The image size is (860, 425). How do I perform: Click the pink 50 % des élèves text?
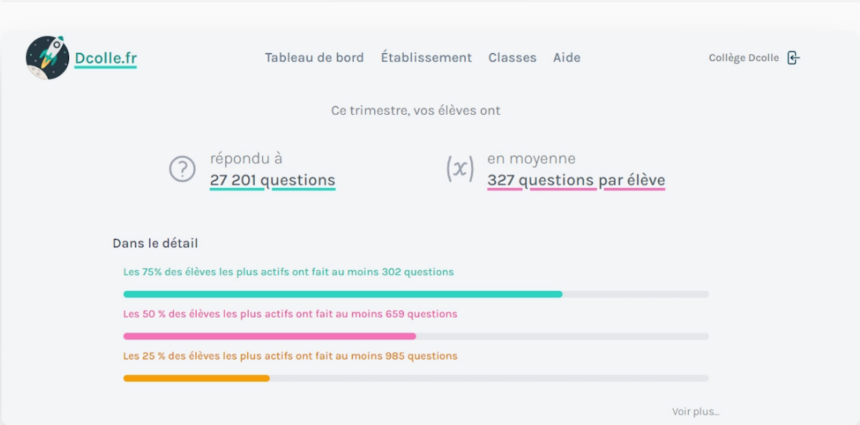tap(290, 314)
